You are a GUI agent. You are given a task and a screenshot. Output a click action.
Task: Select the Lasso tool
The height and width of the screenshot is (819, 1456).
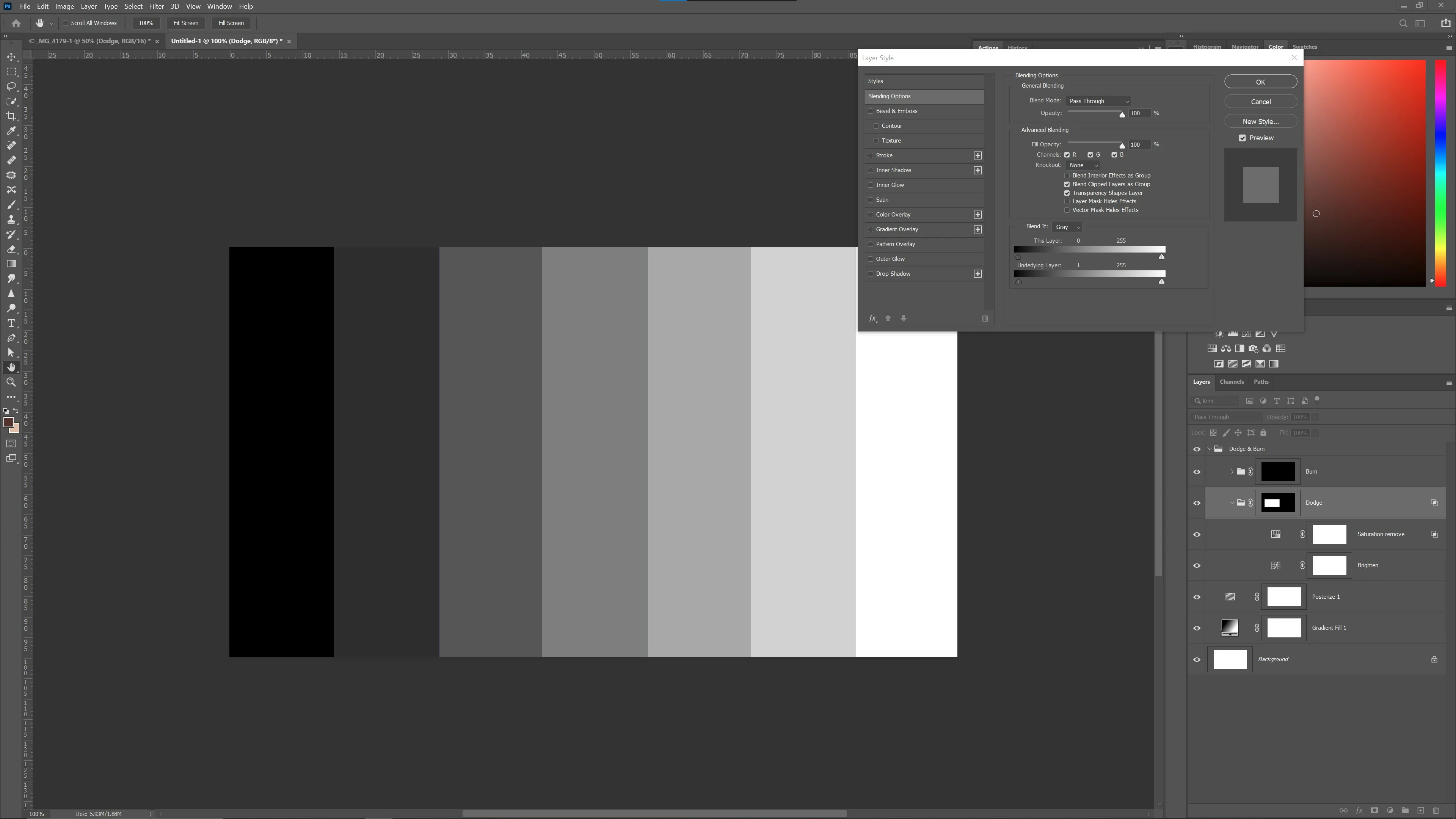tap(11, 86)
